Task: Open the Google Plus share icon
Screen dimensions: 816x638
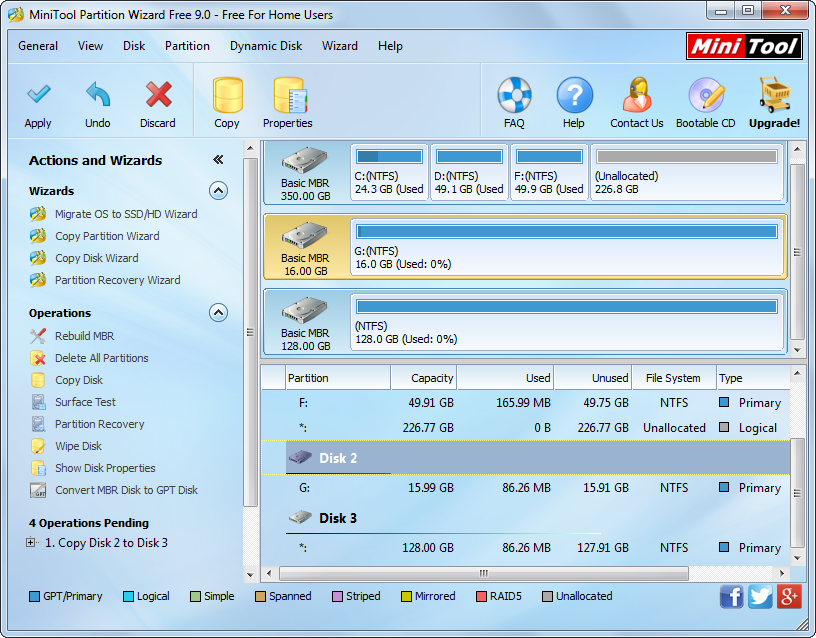Action: click(x=789, y=596)
